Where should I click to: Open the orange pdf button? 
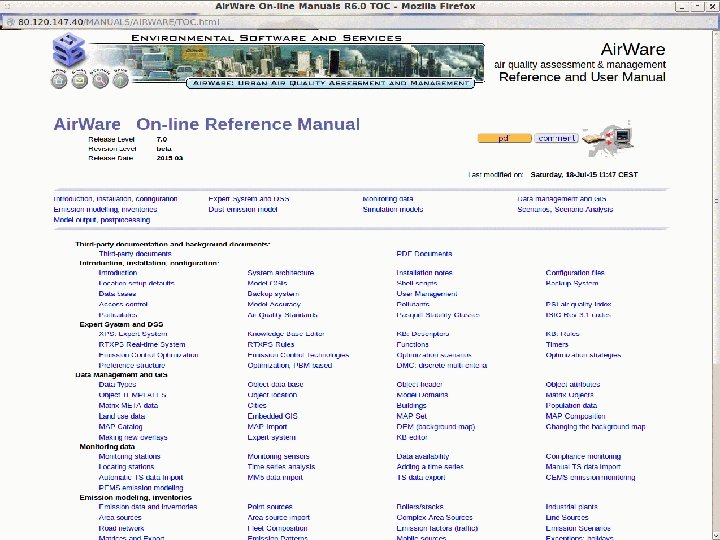pos(504,138)
